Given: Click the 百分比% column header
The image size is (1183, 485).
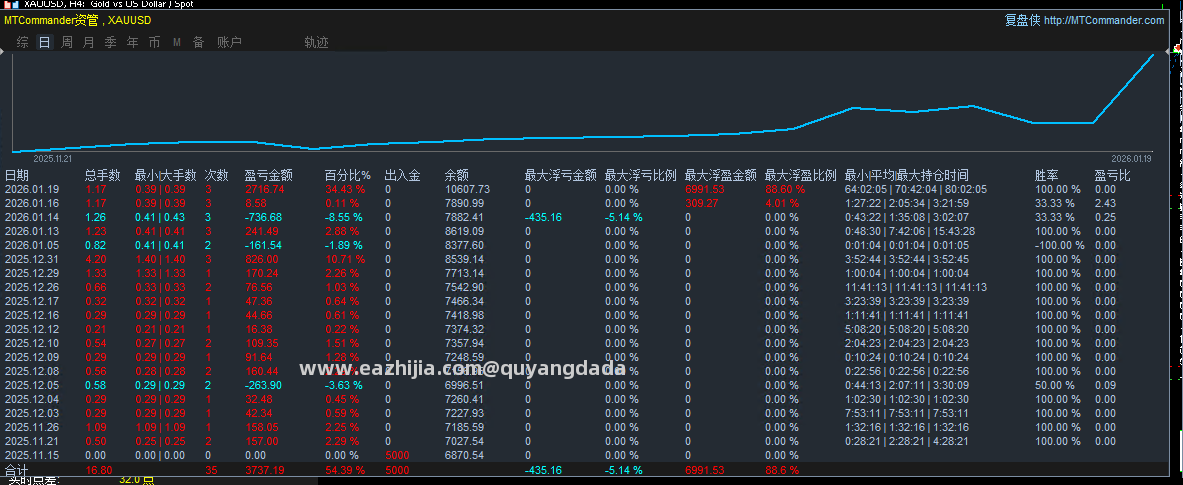Looking at the screenshot, I should click(x=348, y=175).
